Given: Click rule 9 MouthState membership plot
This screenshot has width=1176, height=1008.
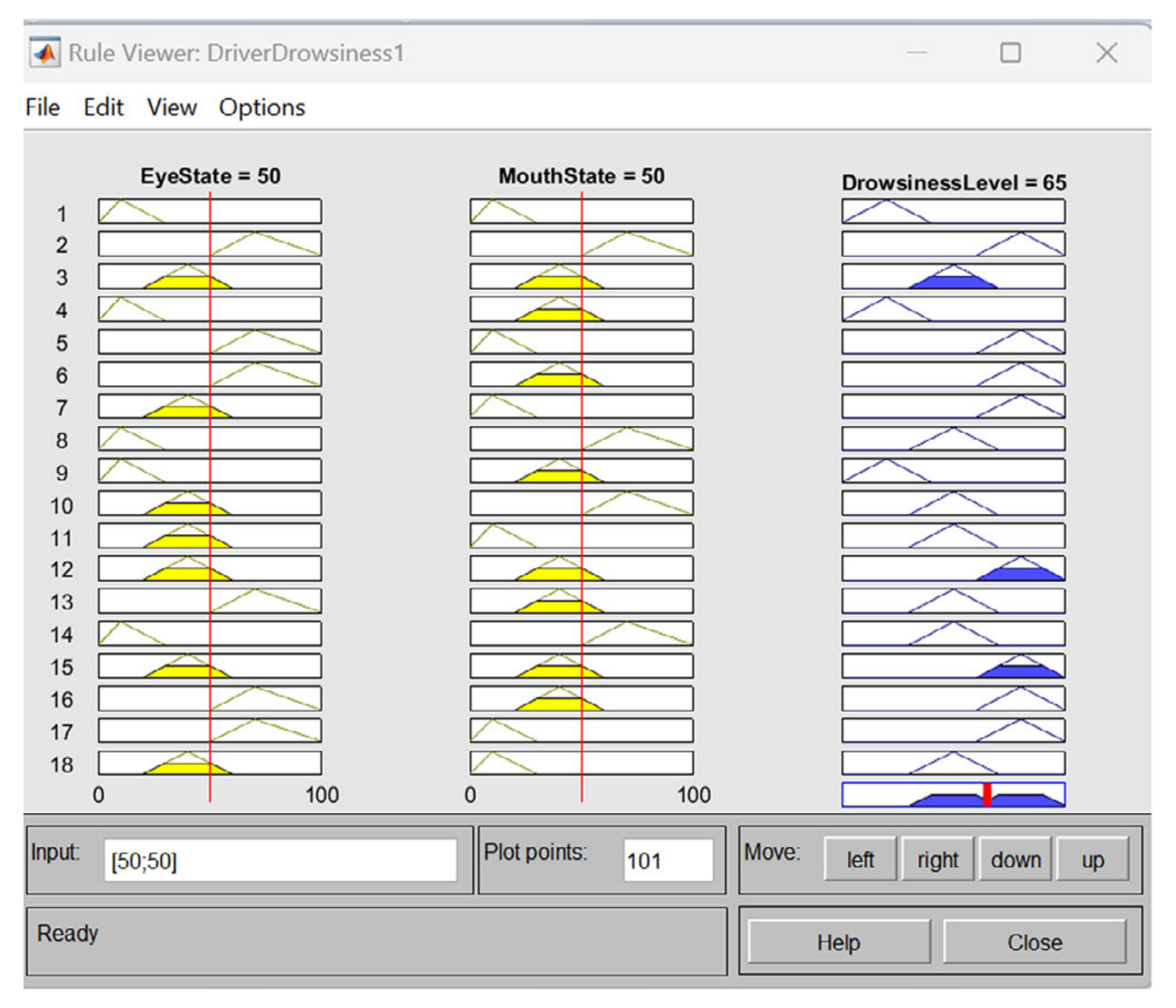Looking at the screenshot, I should point(582,471).
